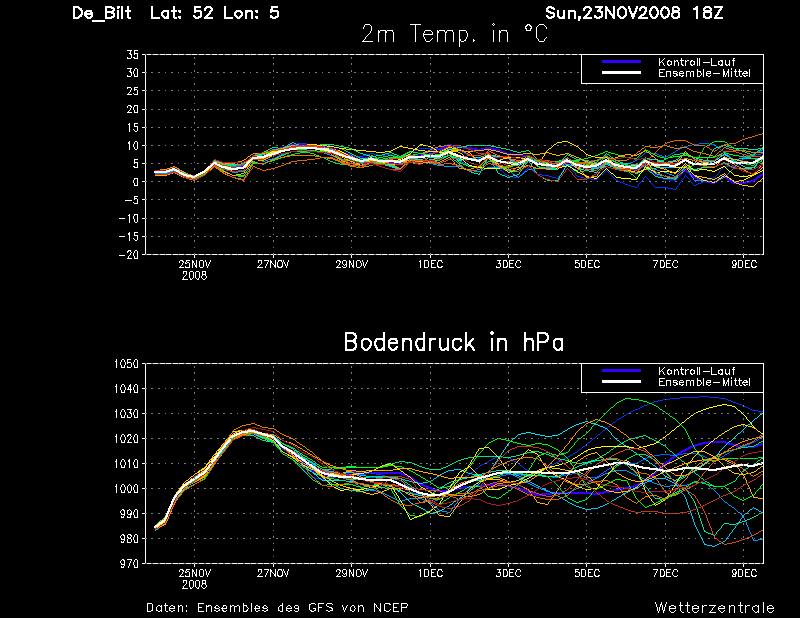Click white Ensemble-Mittel swatch in temperature legend

620,74
